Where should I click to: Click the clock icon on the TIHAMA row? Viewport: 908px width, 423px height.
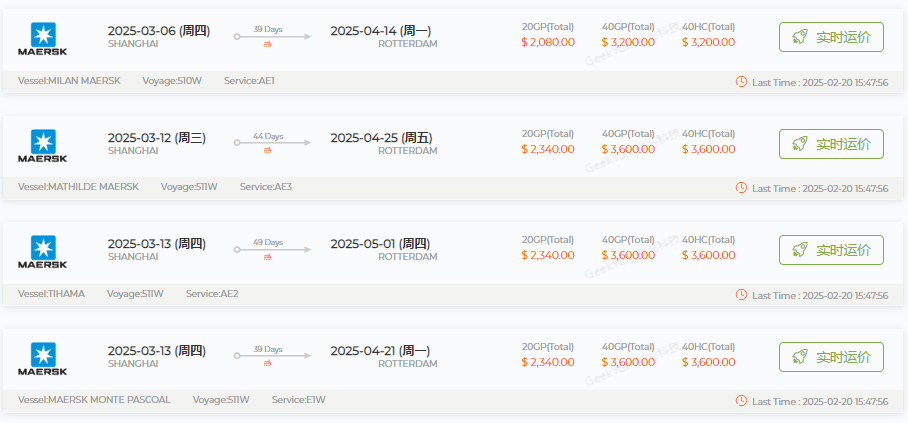click(741, 295)
